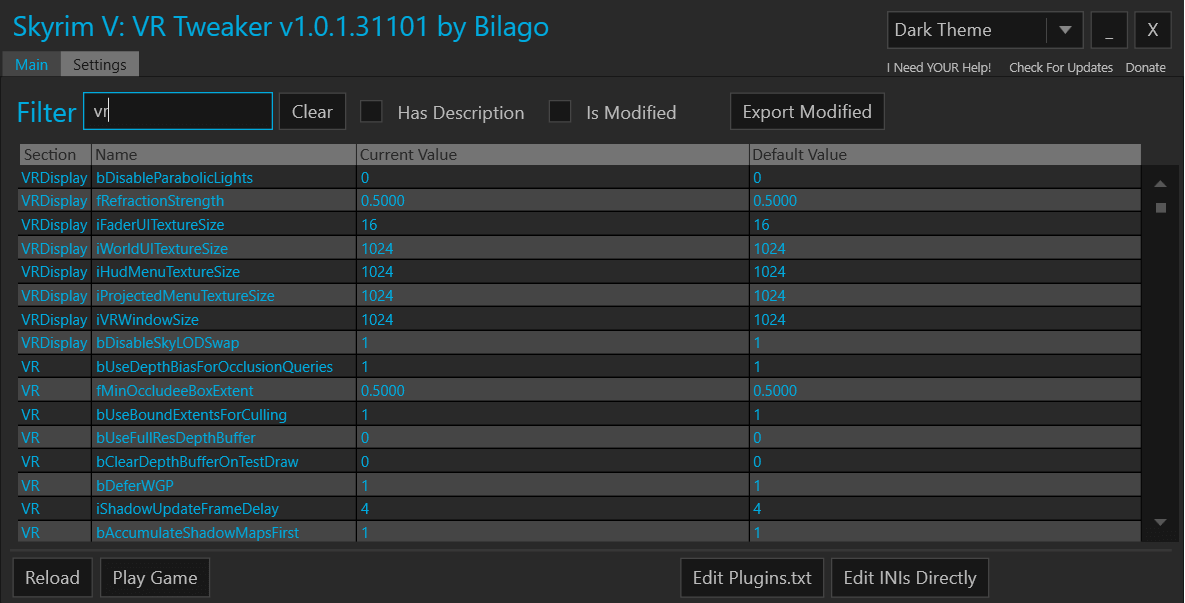Click the scrollbar up arrow
This screenshot has width=1185, height=603.
tap(1160, 184)
